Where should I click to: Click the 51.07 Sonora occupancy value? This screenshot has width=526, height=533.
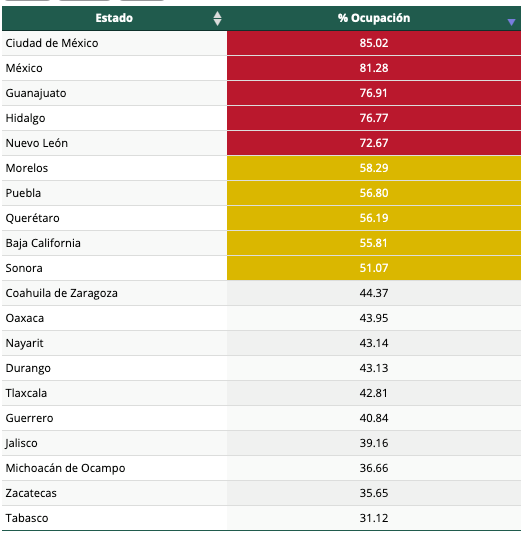tap(374, 268)
